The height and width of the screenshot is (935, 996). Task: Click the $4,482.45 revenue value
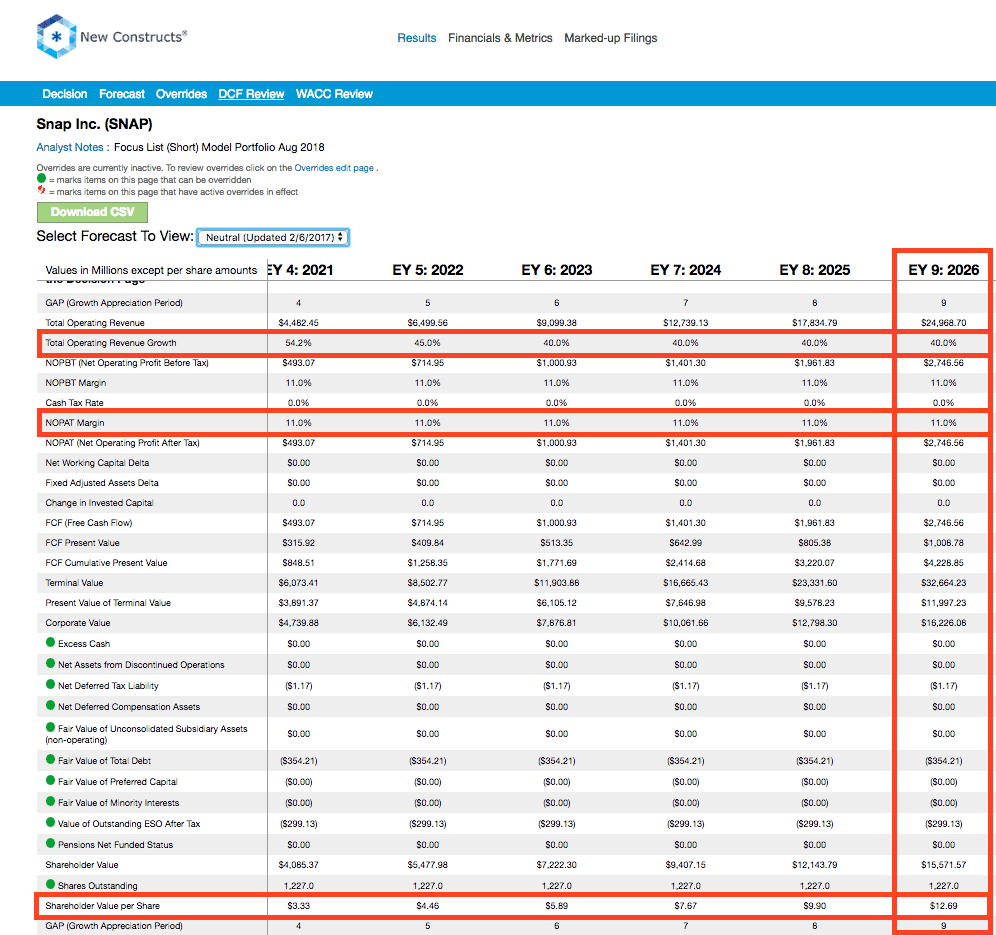(x=298, y=323)
